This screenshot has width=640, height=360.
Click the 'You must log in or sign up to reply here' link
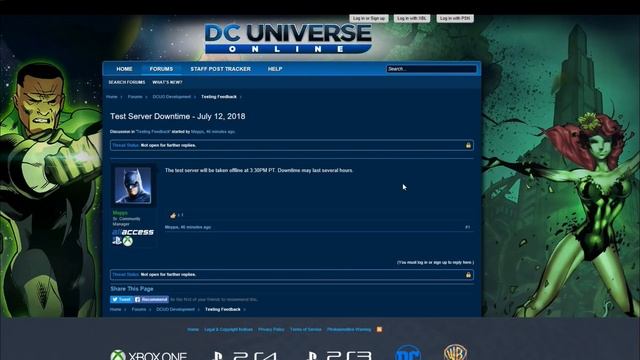point(436,262)
